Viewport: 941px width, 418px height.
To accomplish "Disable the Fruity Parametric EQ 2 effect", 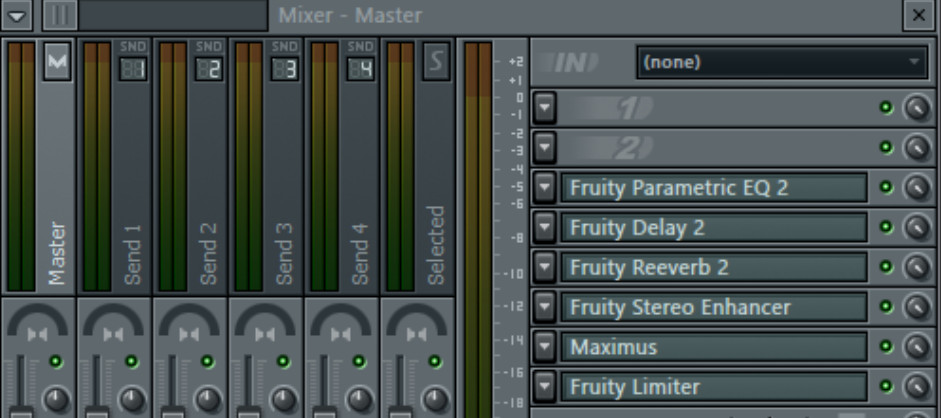I will coord(886,187).
